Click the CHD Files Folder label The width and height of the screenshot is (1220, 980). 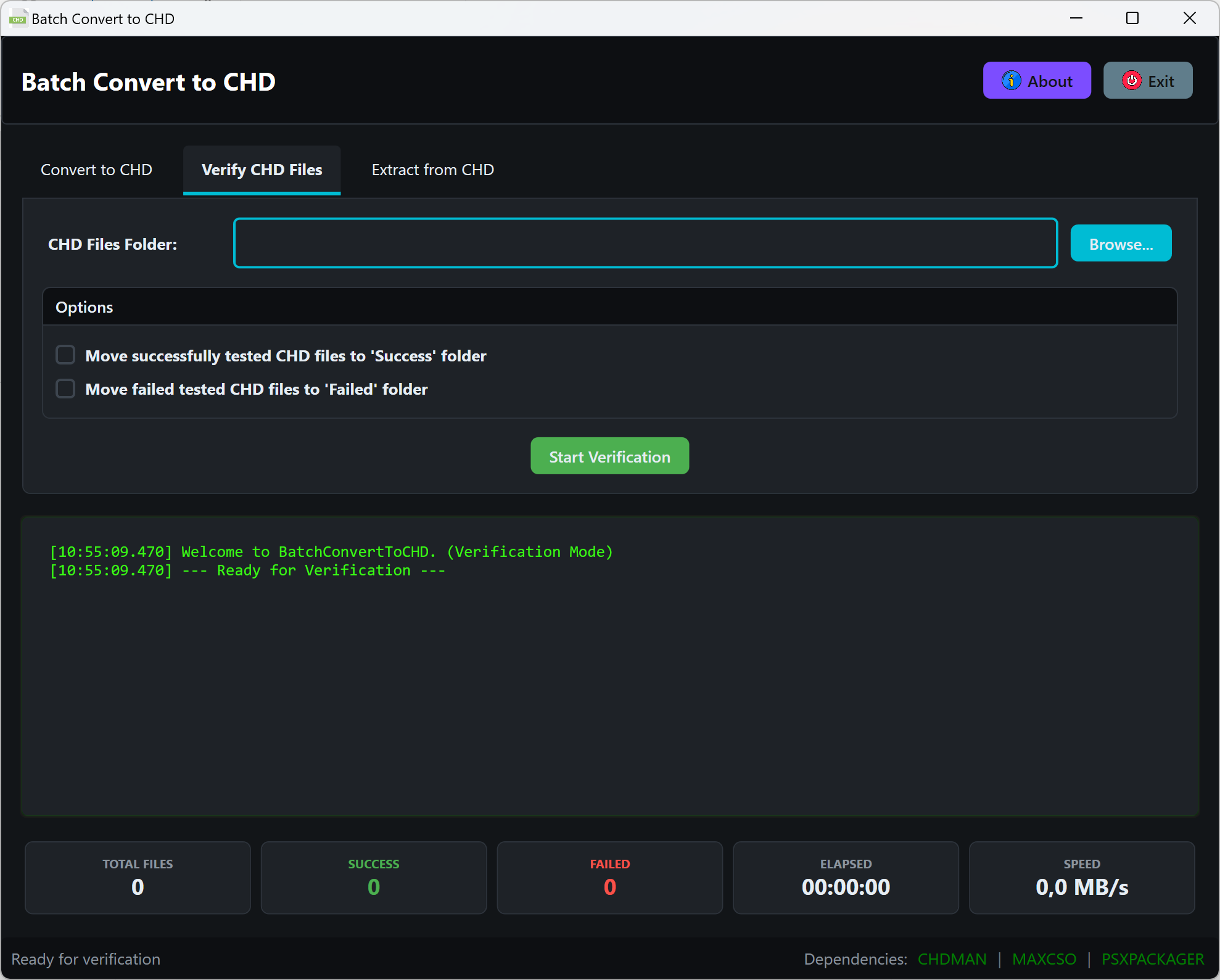click(x=113, y=244)
